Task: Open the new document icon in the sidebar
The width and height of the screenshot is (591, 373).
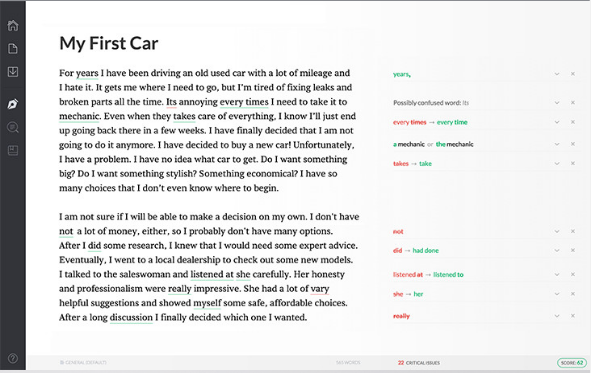Action: 13,49
